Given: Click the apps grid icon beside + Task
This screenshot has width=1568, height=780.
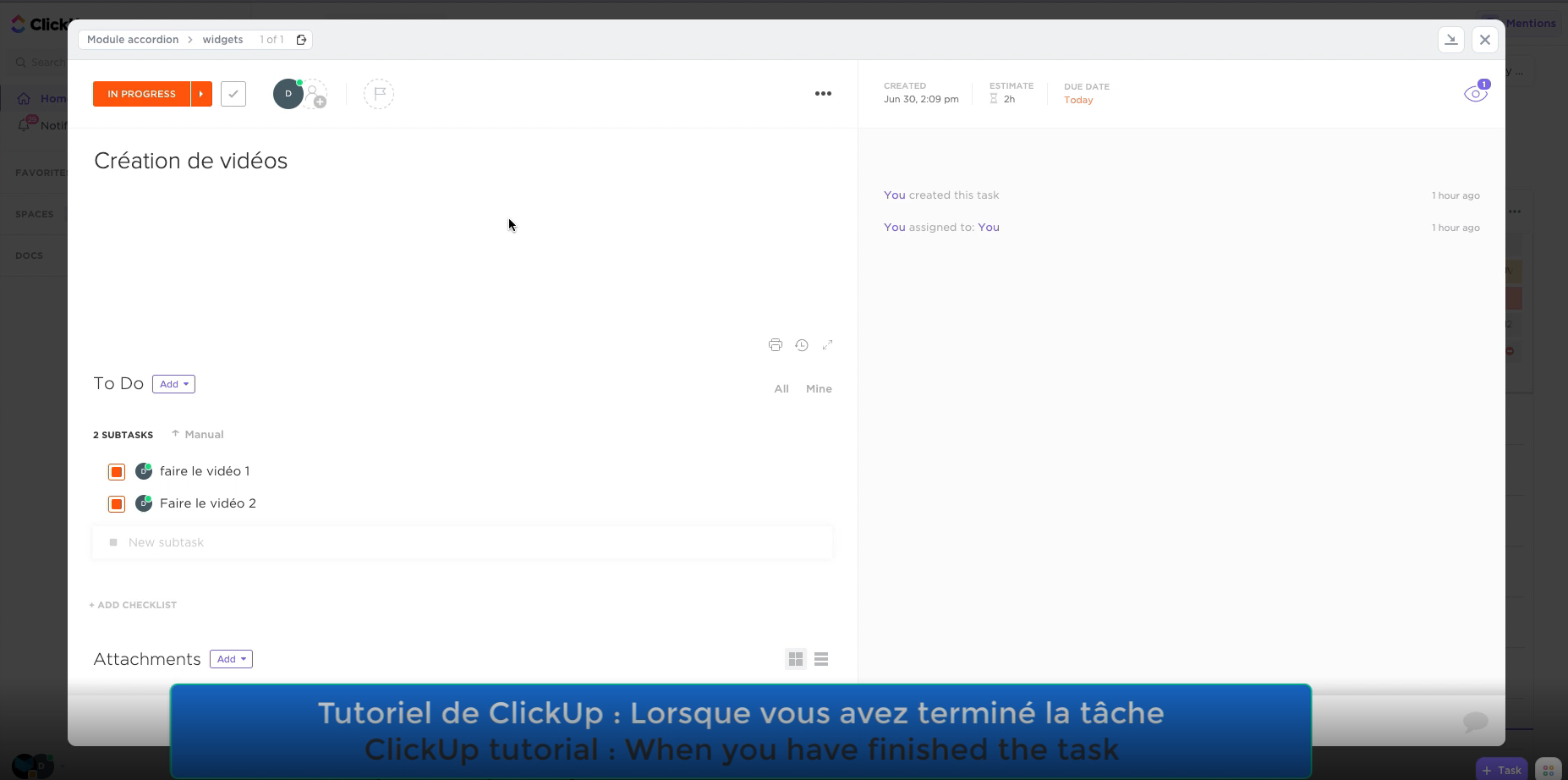Looking at the screenshot, I should click(x=1549, y=770).
